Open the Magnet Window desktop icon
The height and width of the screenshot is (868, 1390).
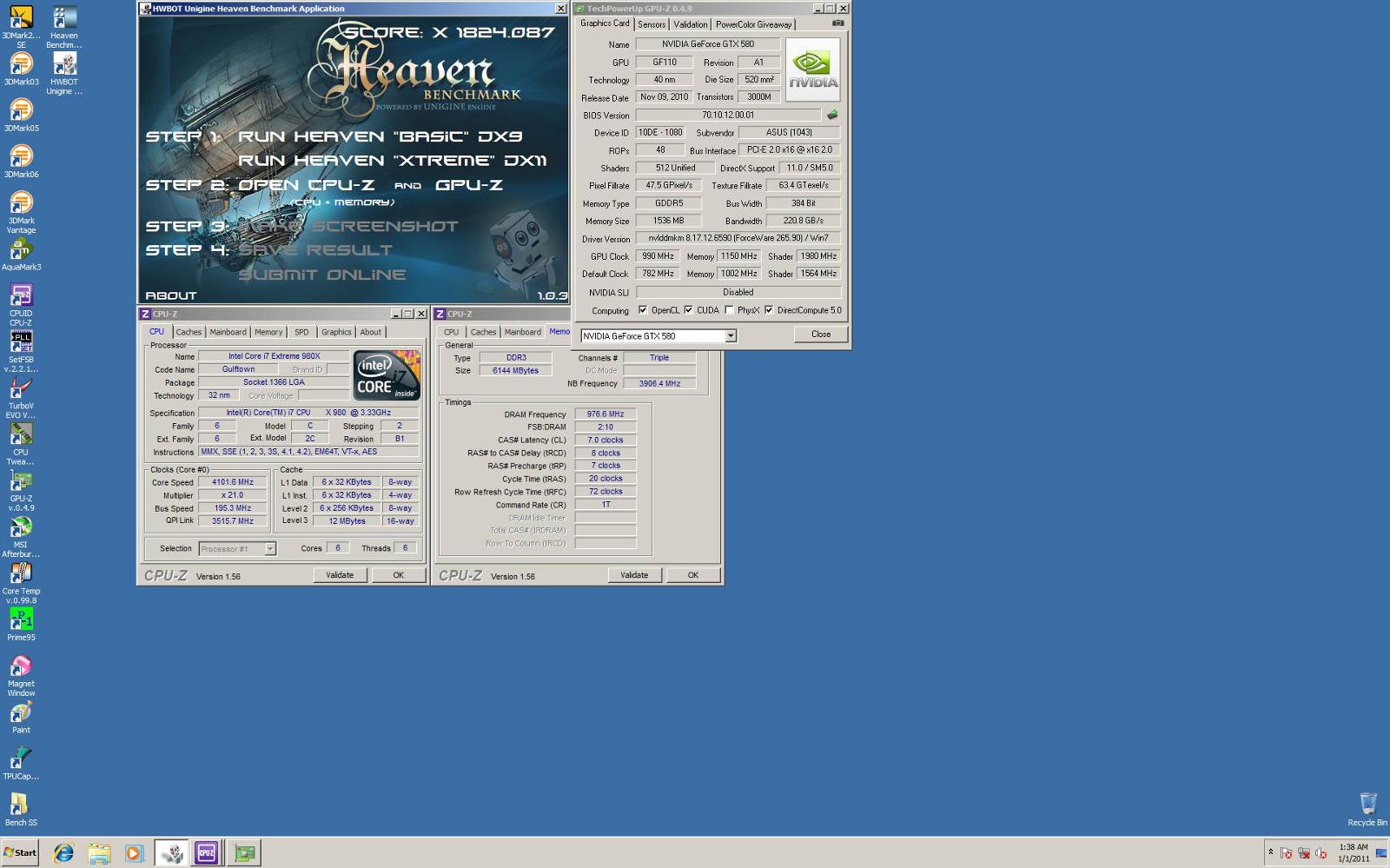(x=21, y=676)
